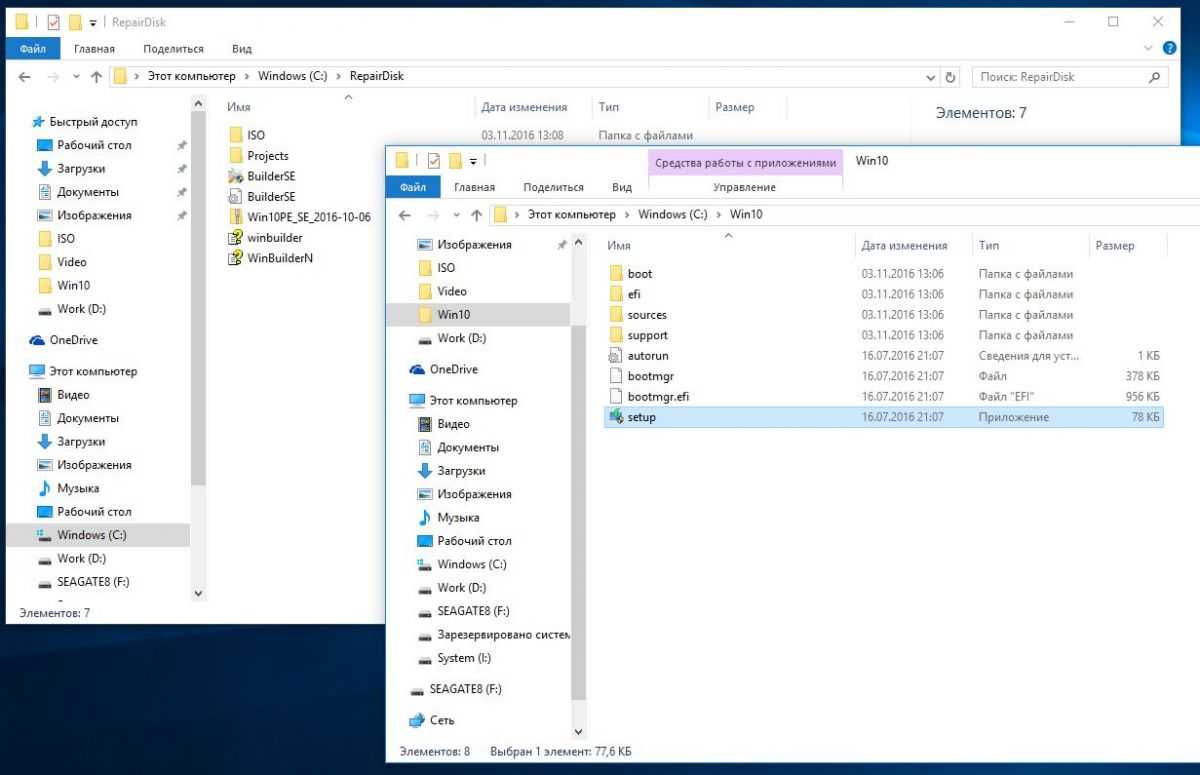This screenshot has width=1200, height=775.
Task: Open address bar history dropdown in RepairDisk
Action: [932, 77]
